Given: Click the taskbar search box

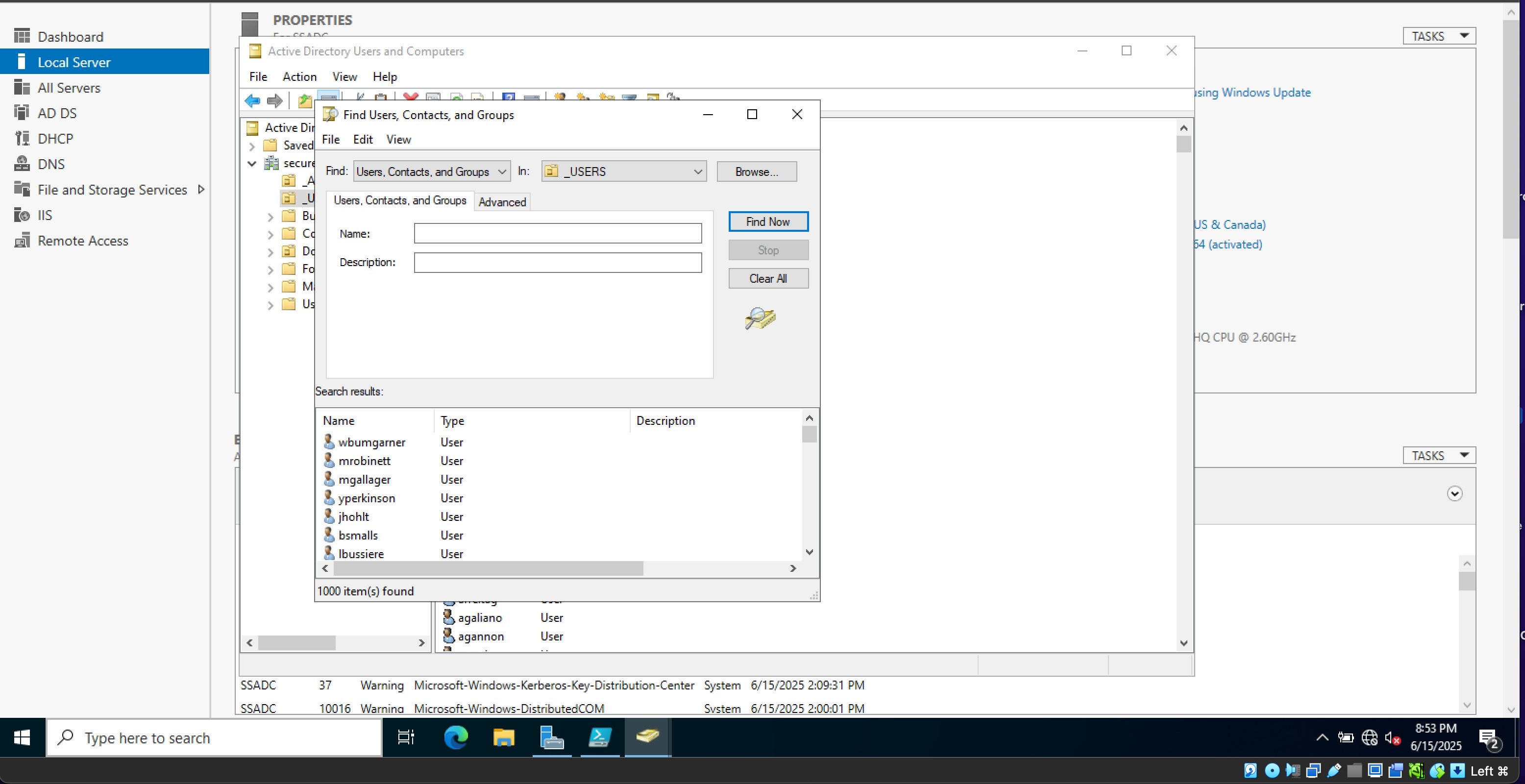Looking at the screenshot, I should point(214,737).
